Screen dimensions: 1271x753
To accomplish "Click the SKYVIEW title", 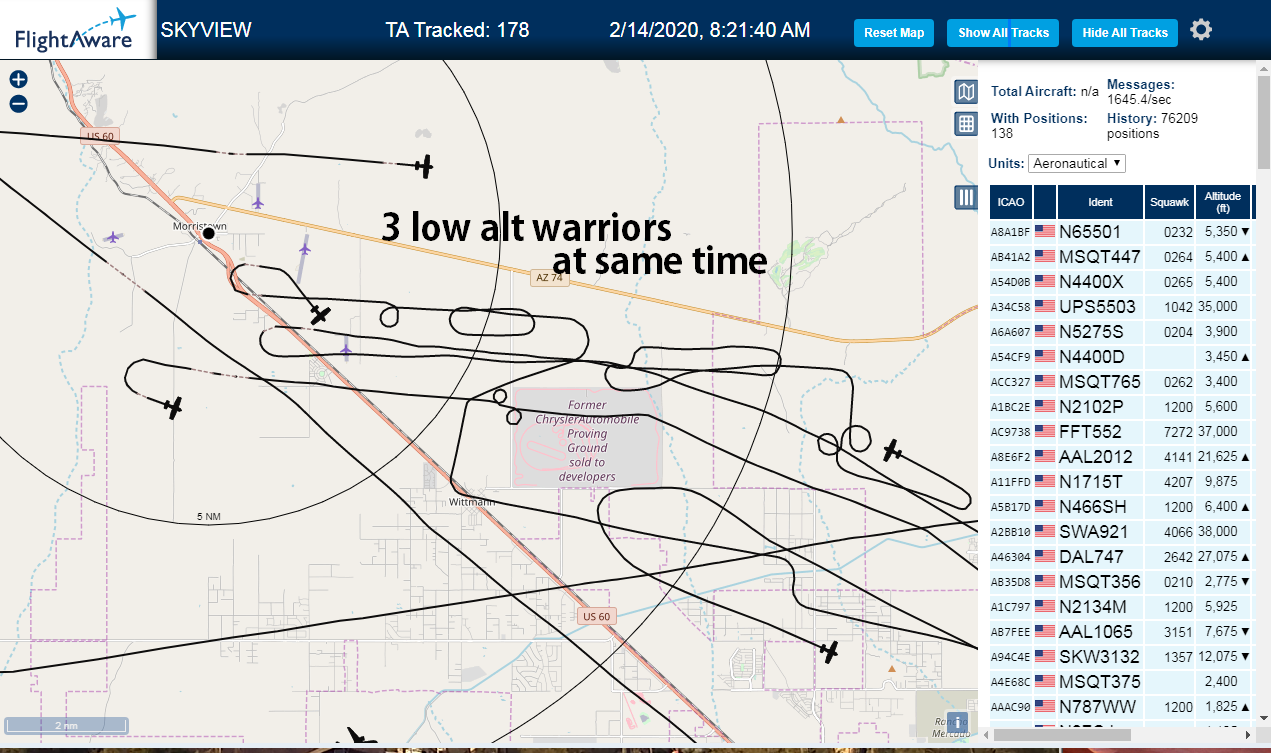I will [206, 30].
